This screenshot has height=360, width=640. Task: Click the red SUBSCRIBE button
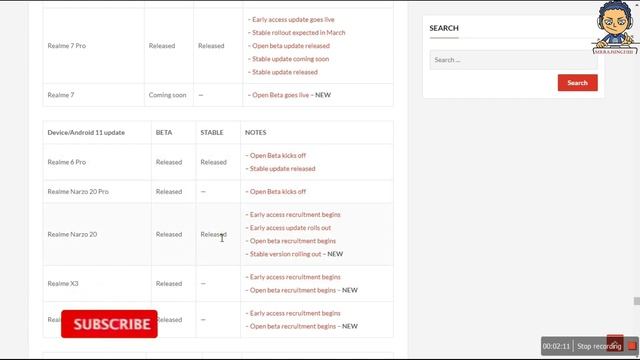click(109, 324)
